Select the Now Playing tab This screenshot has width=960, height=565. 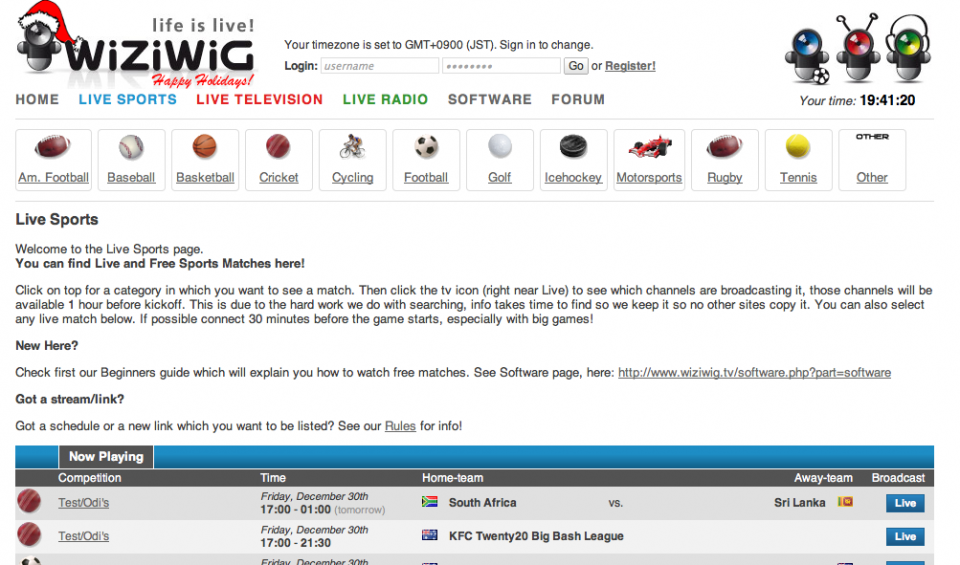[x=106, y=457]
